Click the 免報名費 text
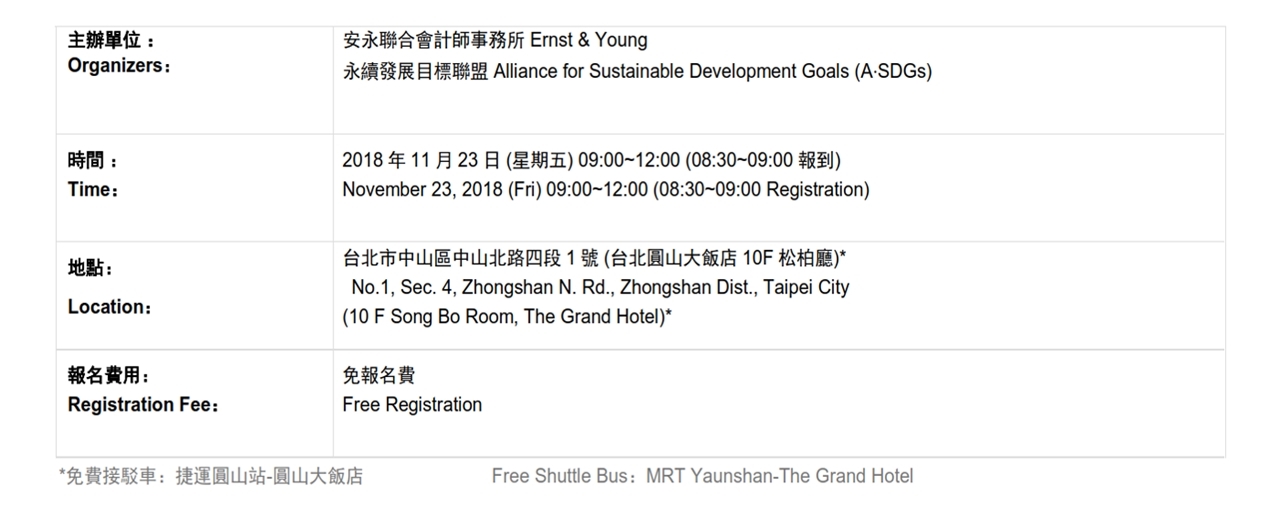1280x517 pixels. coord(378,376)
